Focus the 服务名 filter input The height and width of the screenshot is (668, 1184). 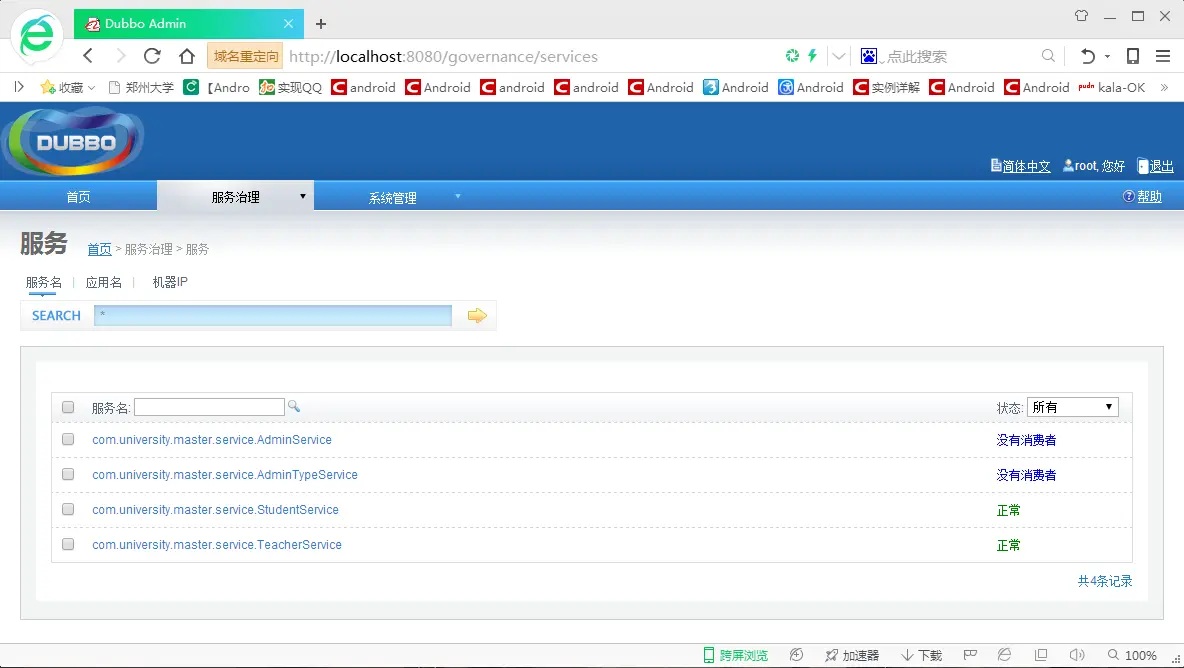click(209, 408)
